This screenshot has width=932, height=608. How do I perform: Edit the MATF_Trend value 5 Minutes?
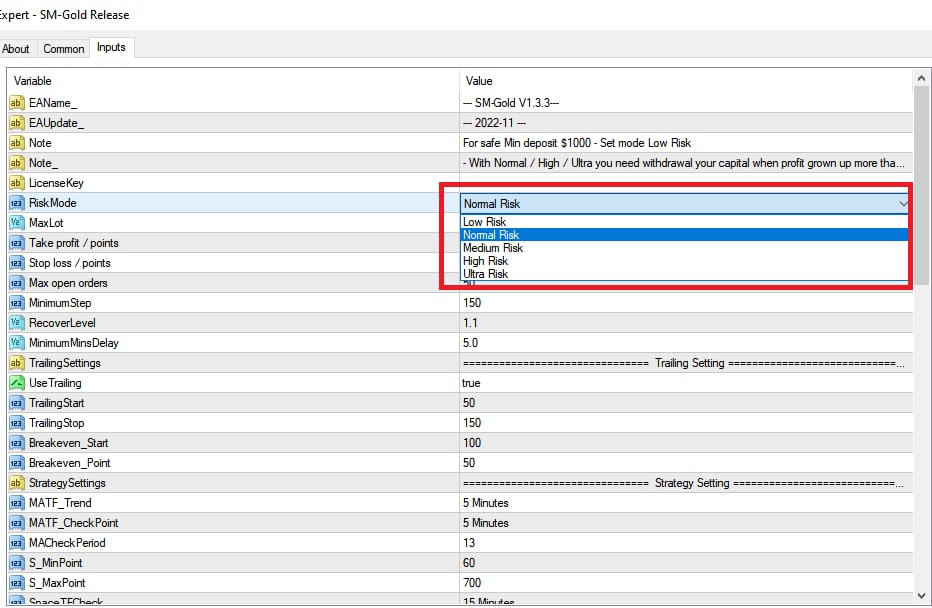[687, 503]
